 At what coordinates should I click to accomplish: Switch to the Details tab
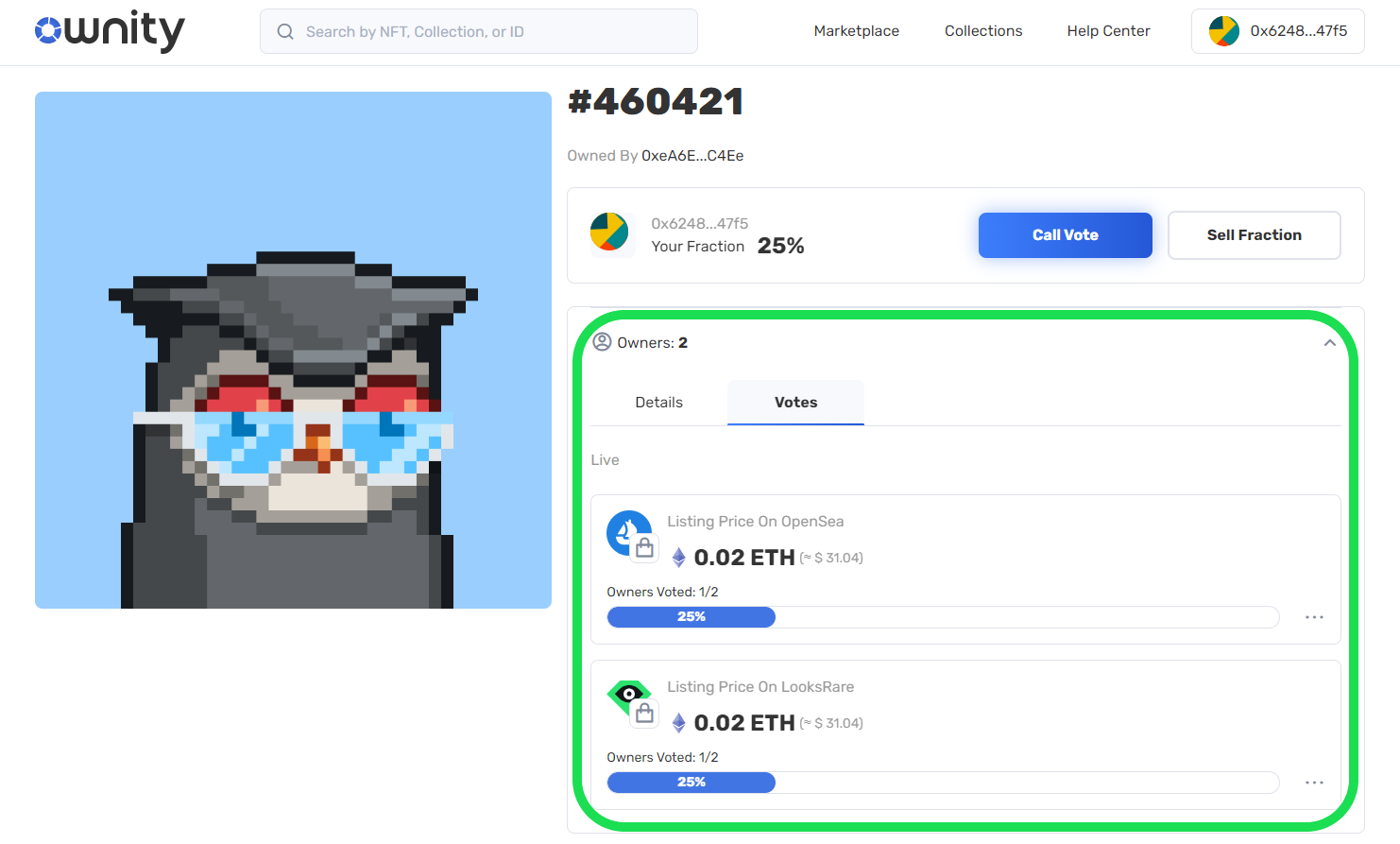pos(658,403)
